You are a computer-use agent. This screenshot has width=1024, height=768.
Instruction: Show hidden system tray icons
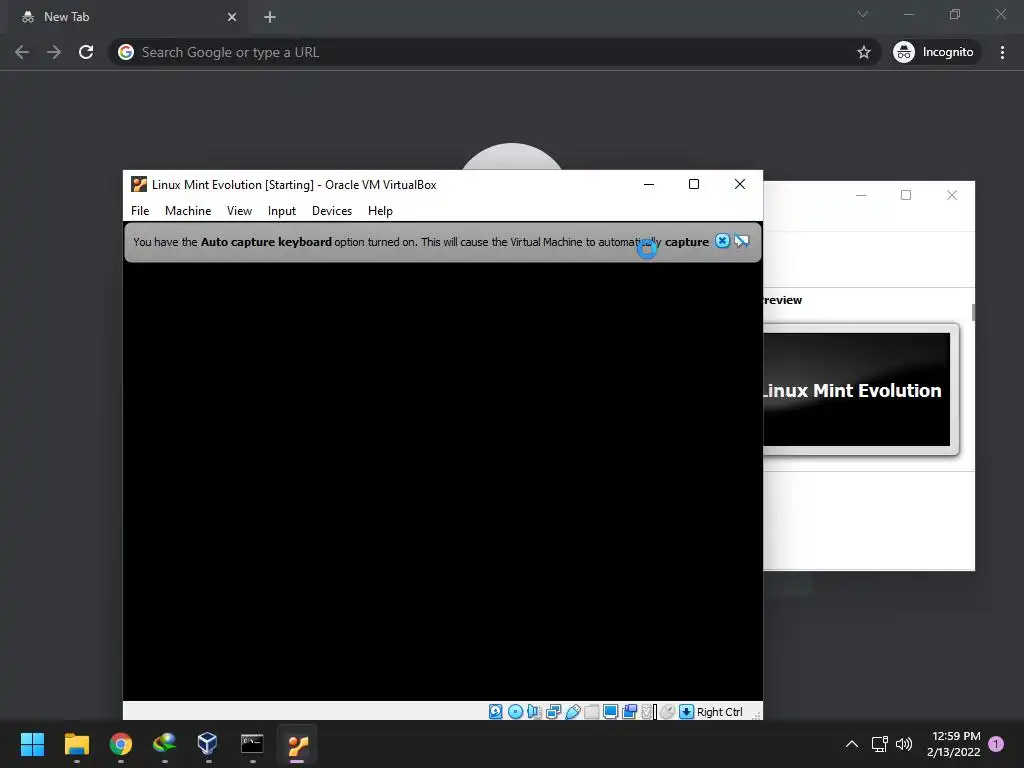coord(852,744)
